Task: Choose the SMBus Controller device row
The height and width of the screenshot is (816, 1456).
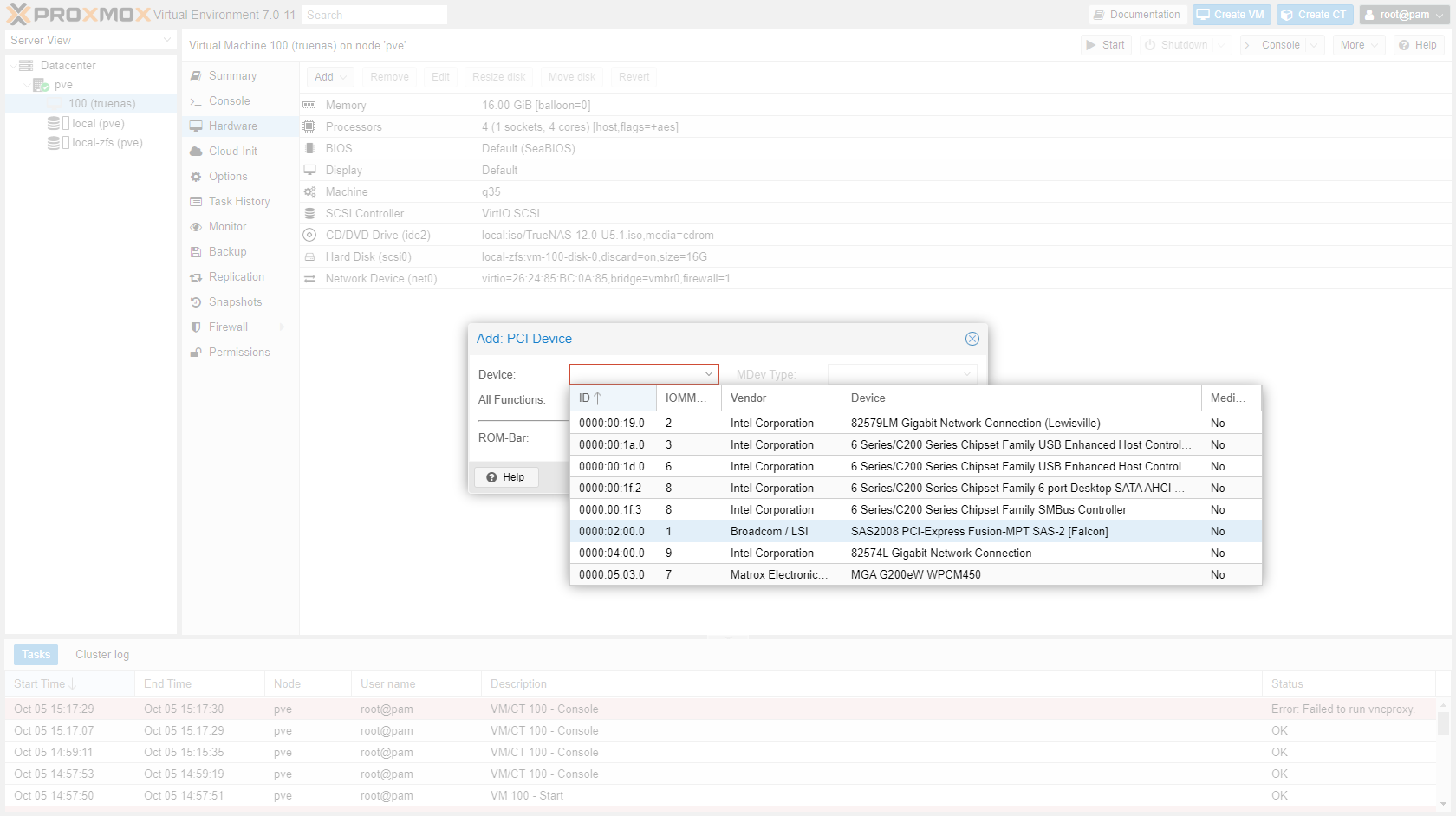Action: tap(916, 510)
